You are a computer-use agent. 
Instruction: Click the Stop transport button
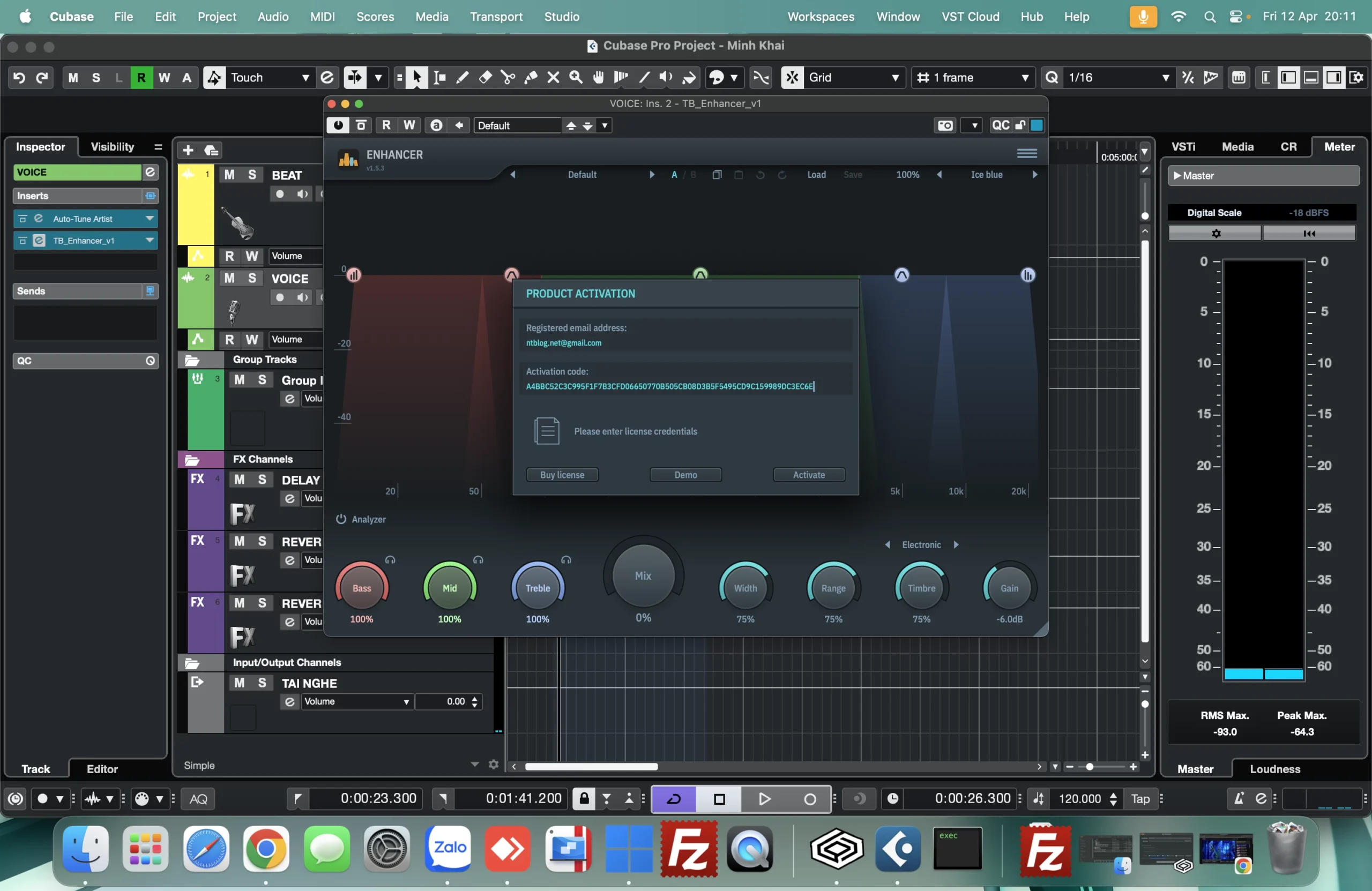point(719,799)
